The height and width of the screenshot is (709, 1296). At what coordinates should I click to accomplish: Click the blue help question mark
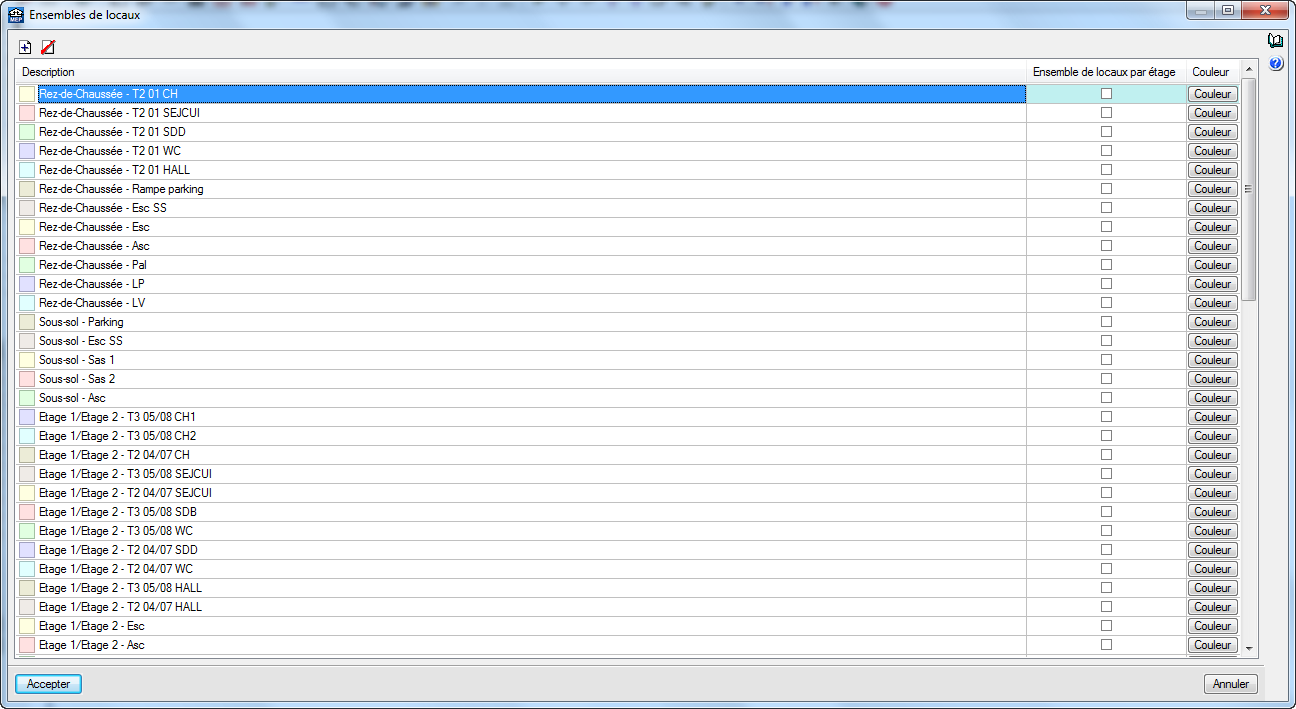(1275, 64)
